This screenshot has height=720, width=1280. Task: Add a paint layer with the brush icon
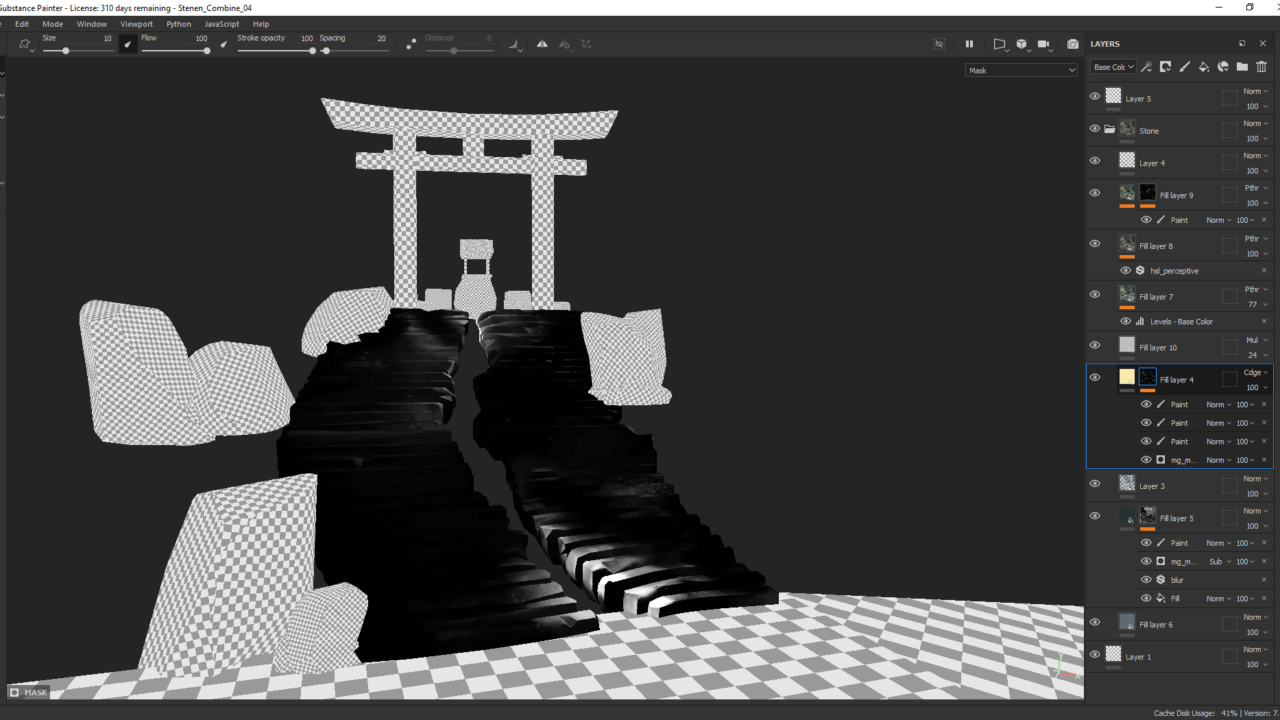(1185, 67)
